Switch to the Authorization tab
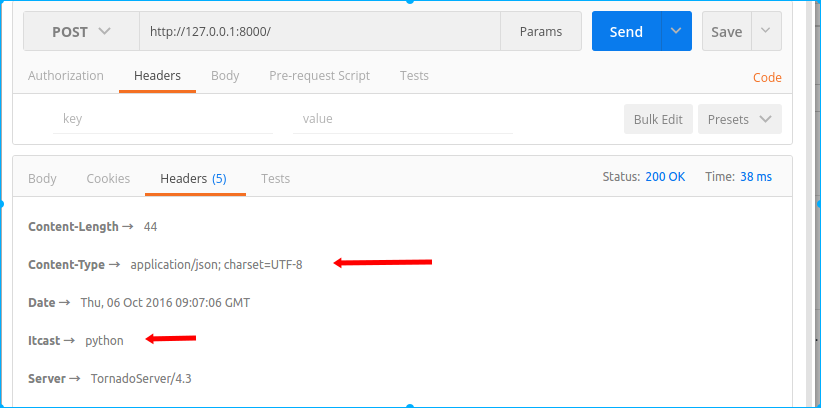The height and width of the screenshot is (408, 821). point(66,76)
